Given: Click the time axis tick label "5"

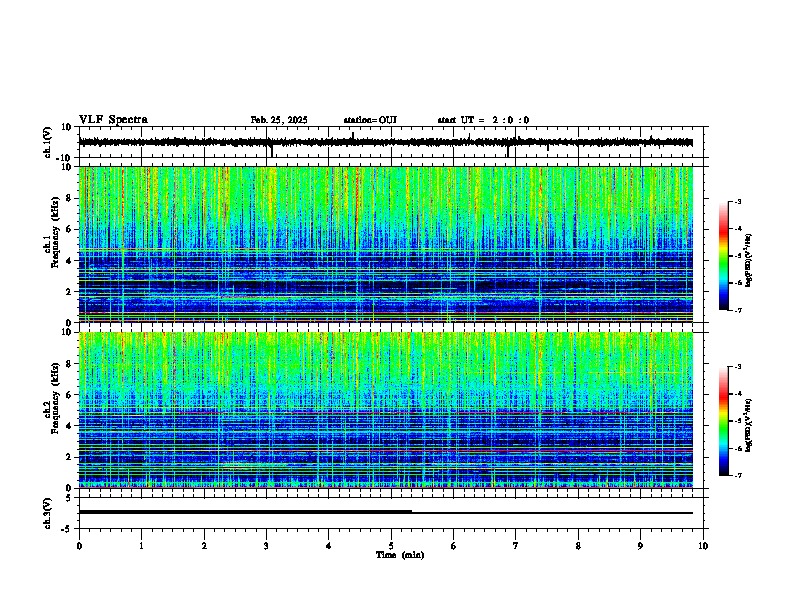Looking at the screenshot, I should (x=391, y=546).
